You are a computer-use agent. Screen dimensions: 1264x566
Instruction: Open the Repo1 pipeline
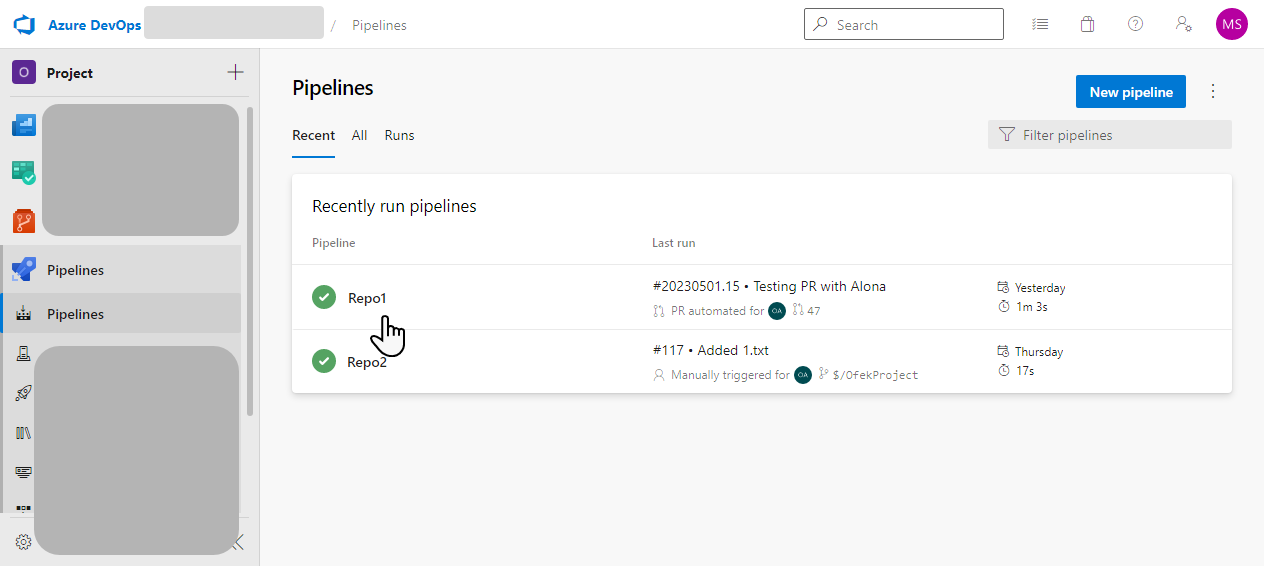367,298
